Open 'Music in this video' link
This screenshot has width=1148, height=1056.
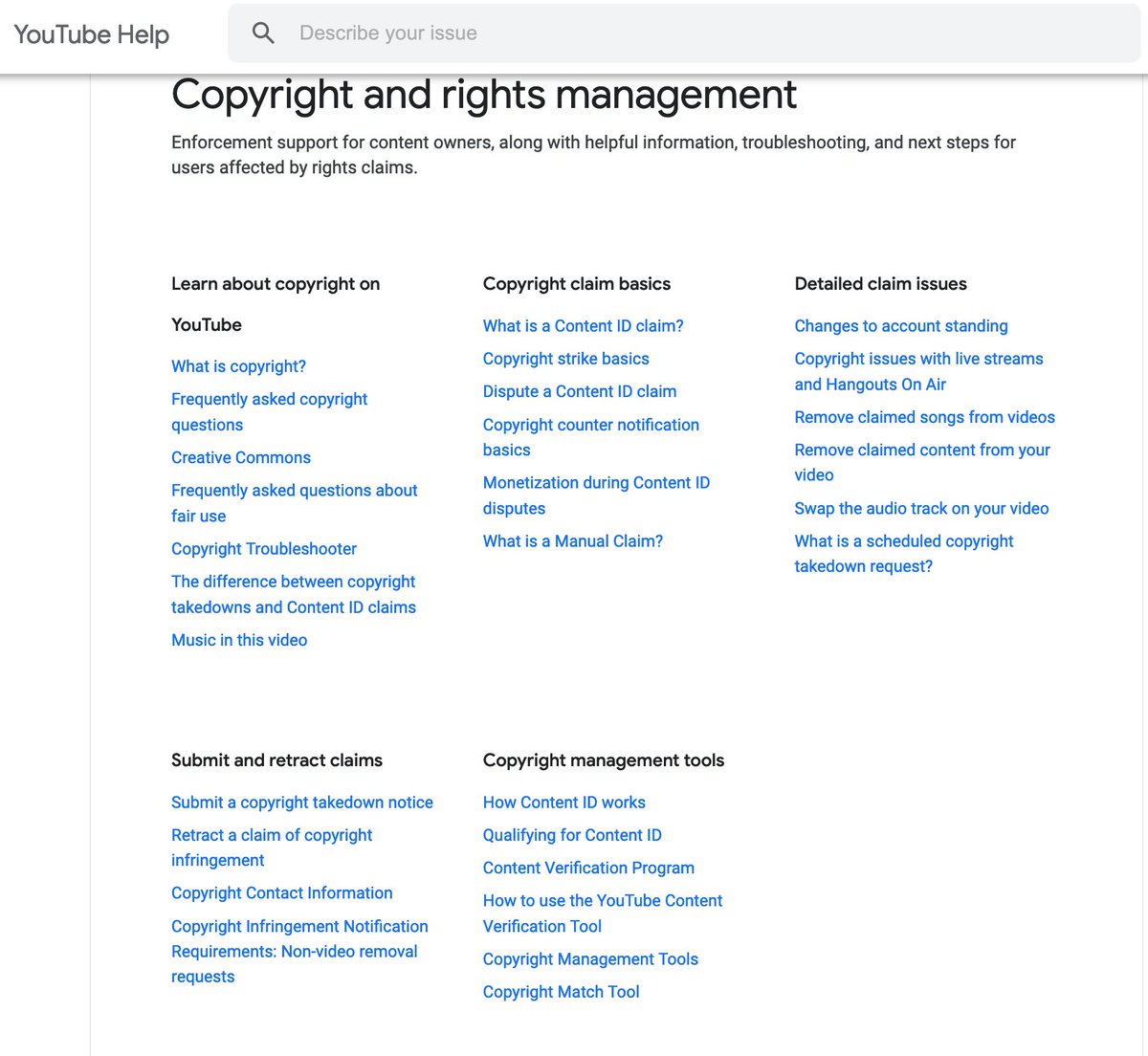[x=239, y=640]
